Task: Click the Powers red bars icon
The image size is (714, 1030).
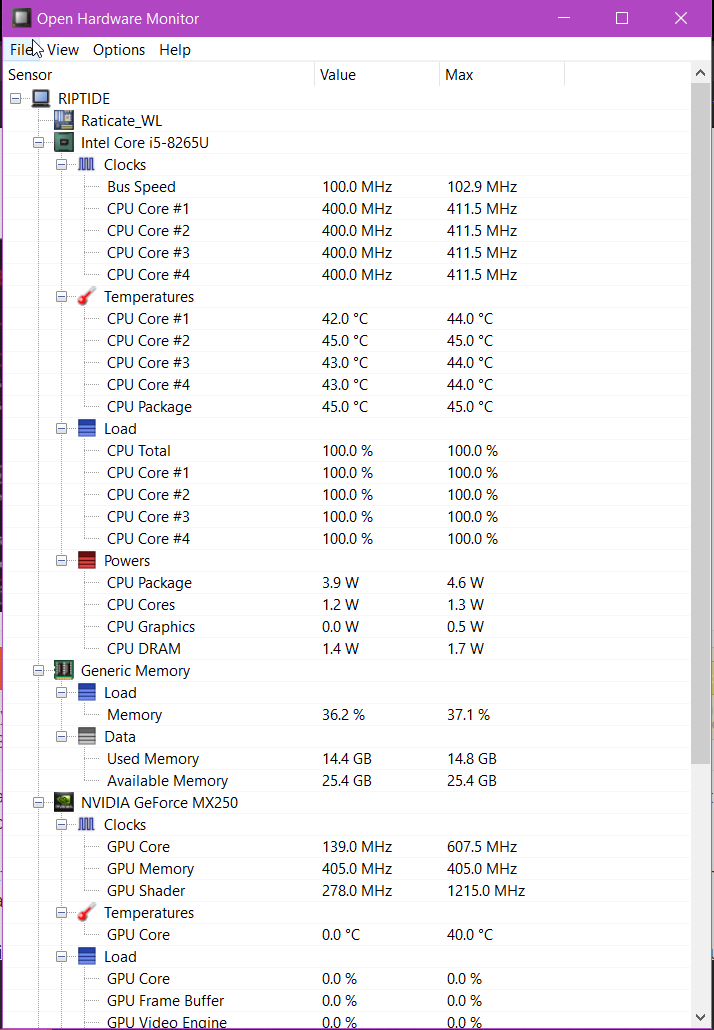Action: click(87, 560)
